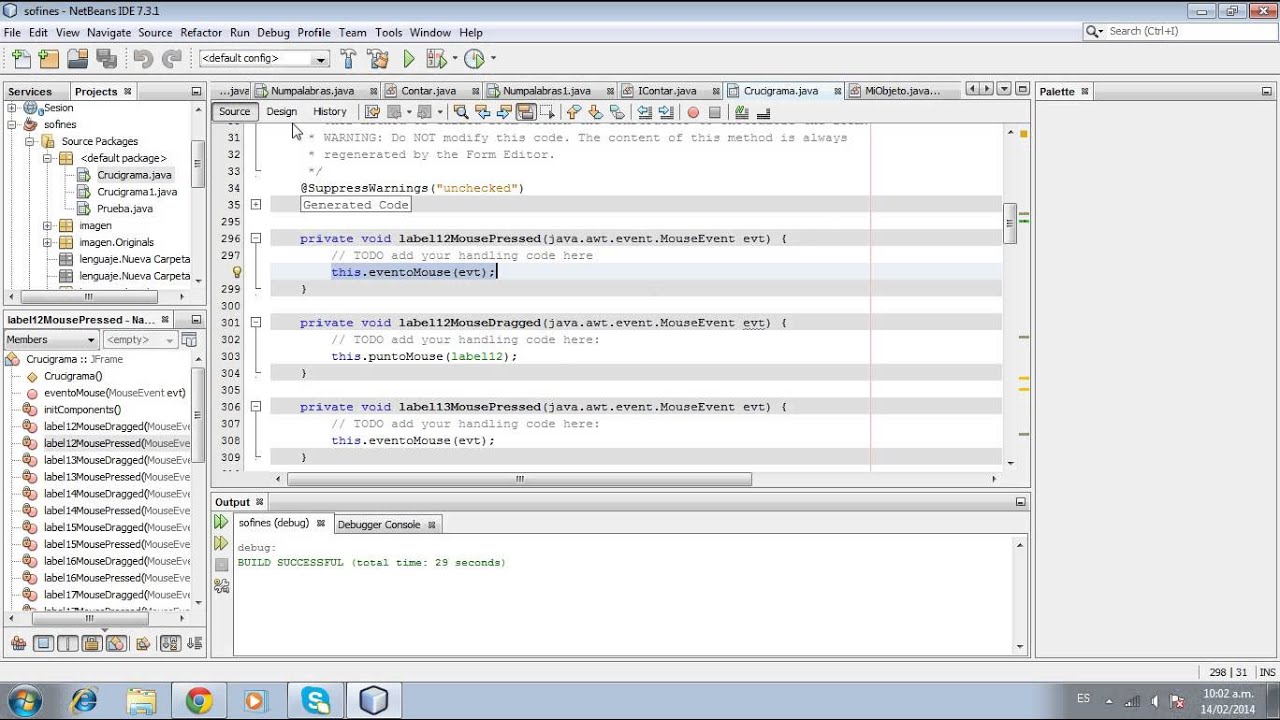
Task: Open the Members dropdown in Navigator
Action: tap(50, 340)
